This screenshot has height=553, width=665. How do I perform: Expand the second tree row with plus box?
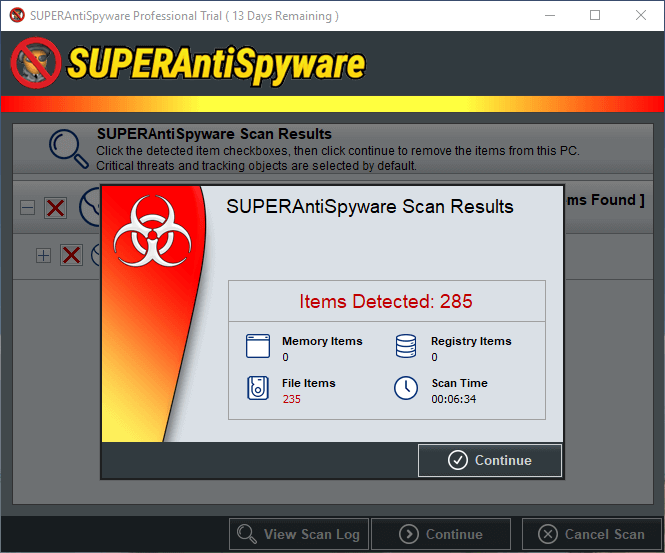point(43,256)
